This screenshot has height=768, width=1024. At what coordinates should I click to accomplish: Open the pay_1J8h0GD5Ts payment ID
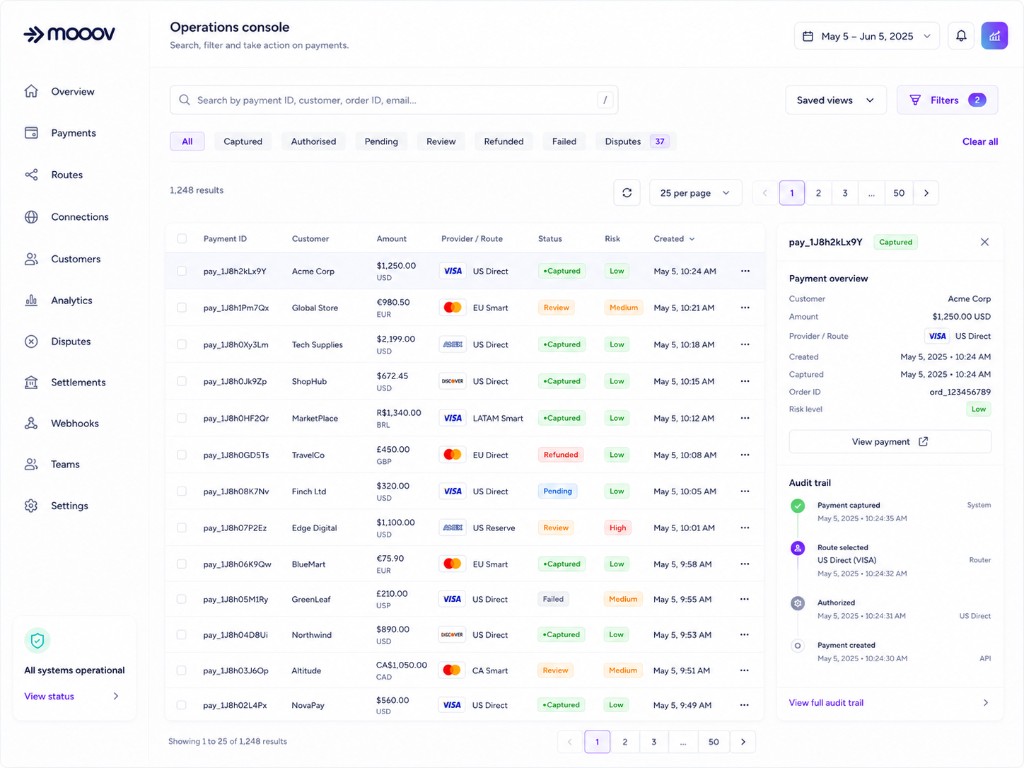pyautogui.click(x=236, y=455)
